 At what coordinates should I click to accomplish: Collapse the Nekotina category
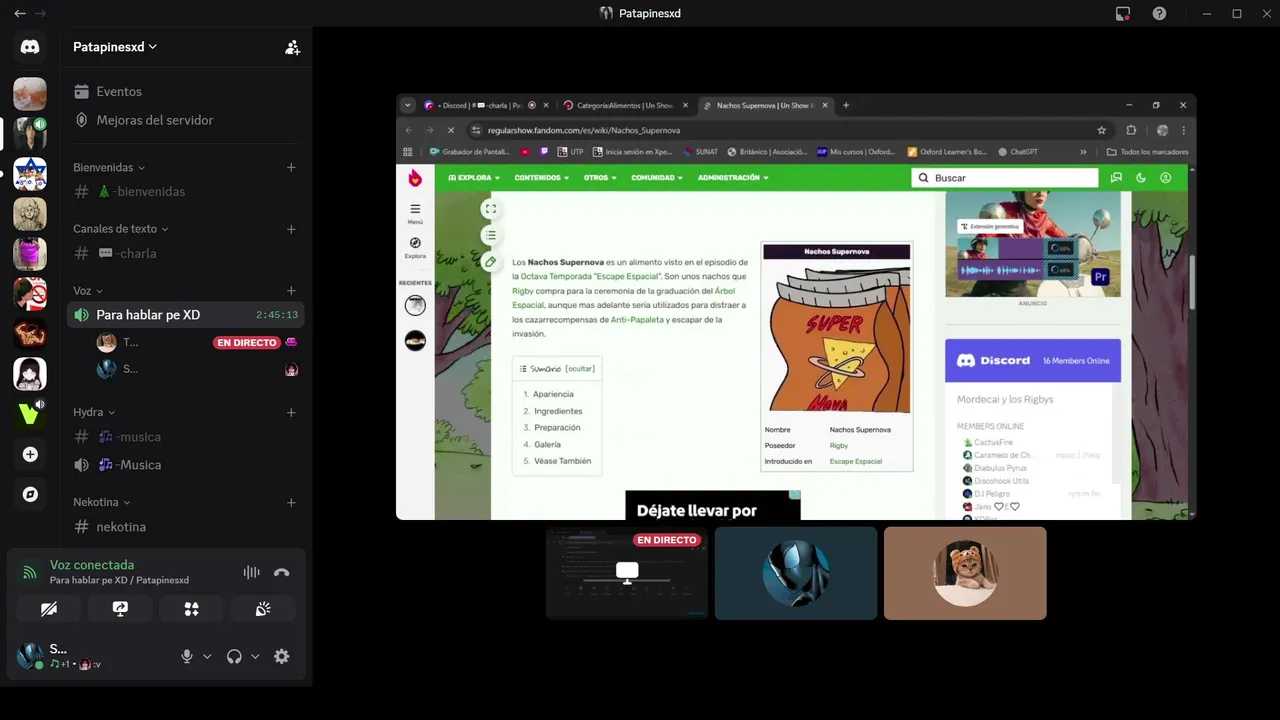pos(101,502)
